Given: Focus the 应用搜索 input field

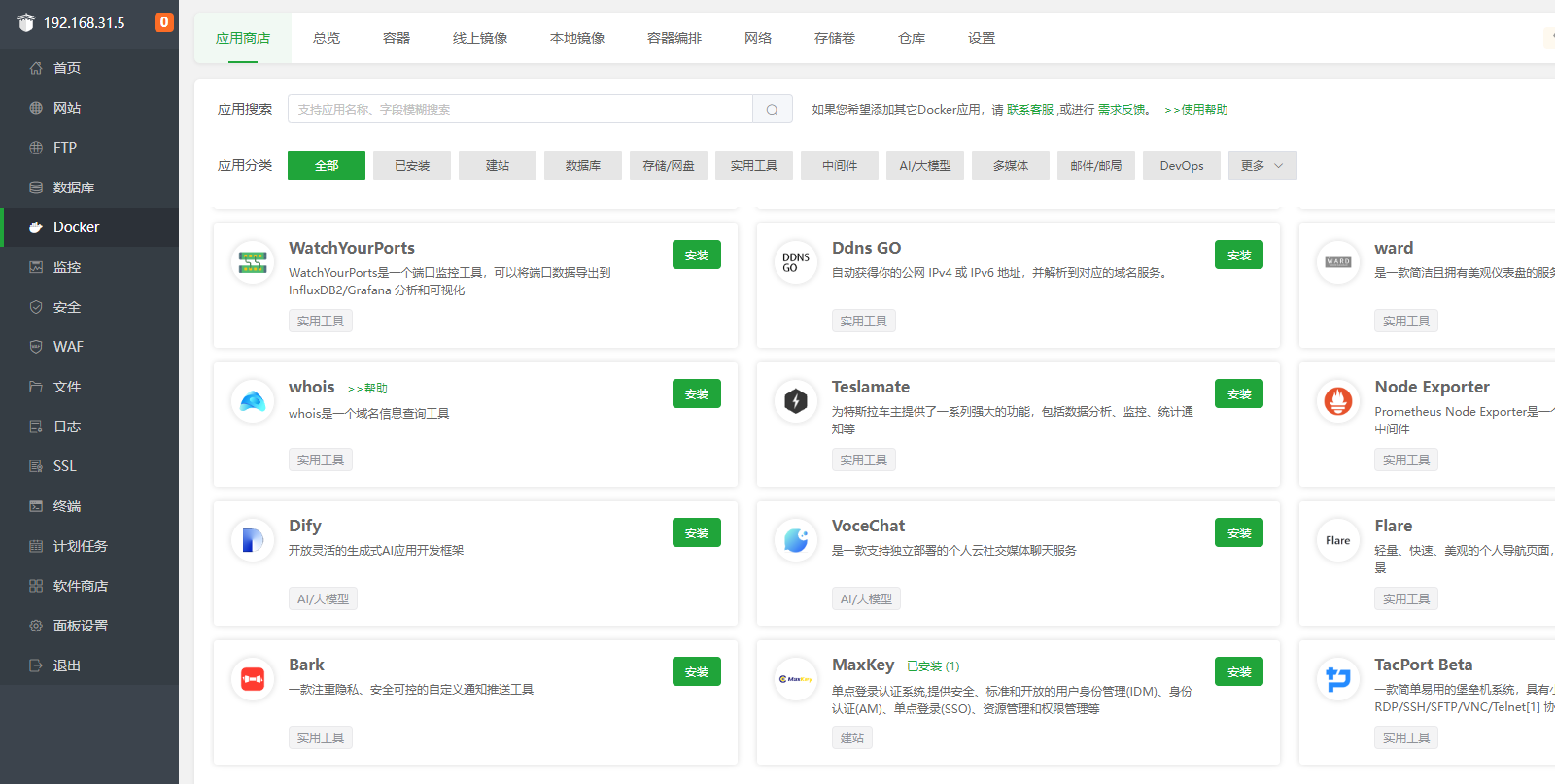Looking at the screenshot, I should [x=520, y=110].
